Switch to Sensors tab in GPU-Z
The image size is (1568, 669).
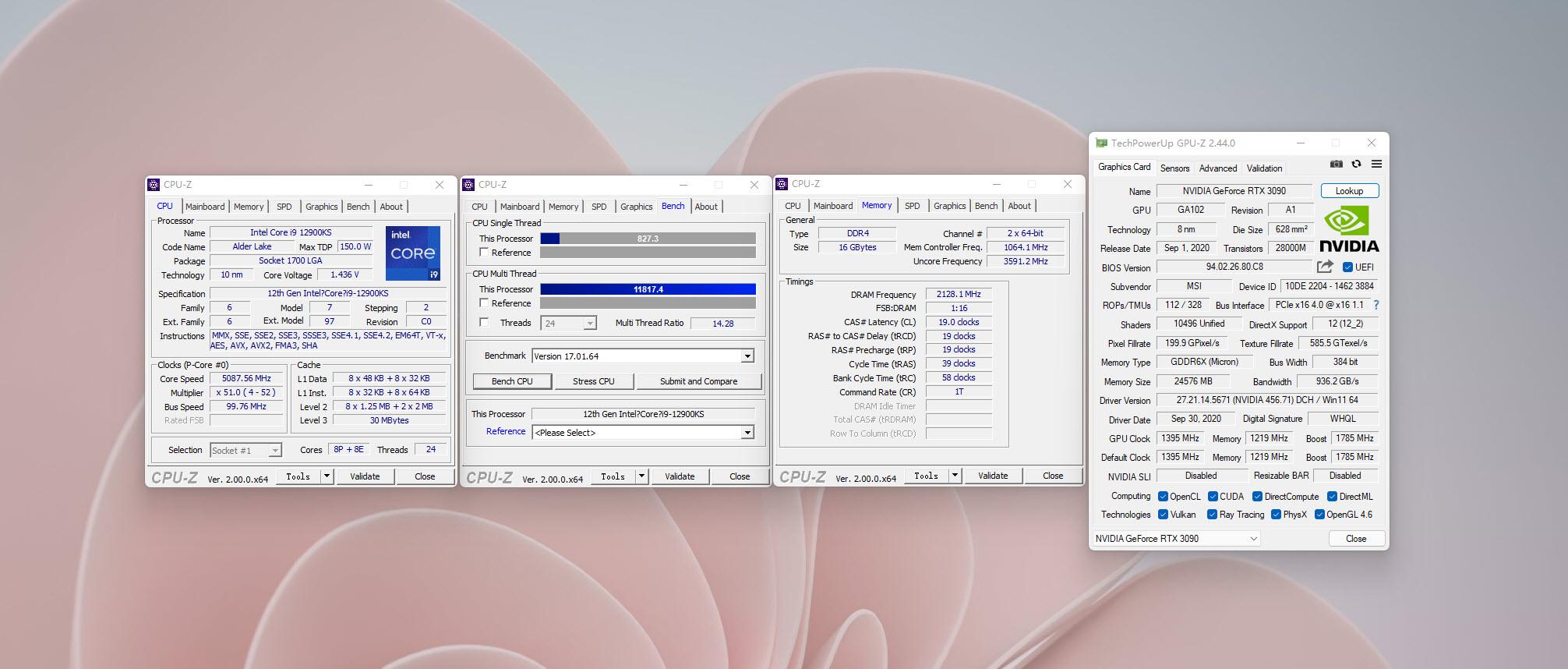coord(1174,168)
